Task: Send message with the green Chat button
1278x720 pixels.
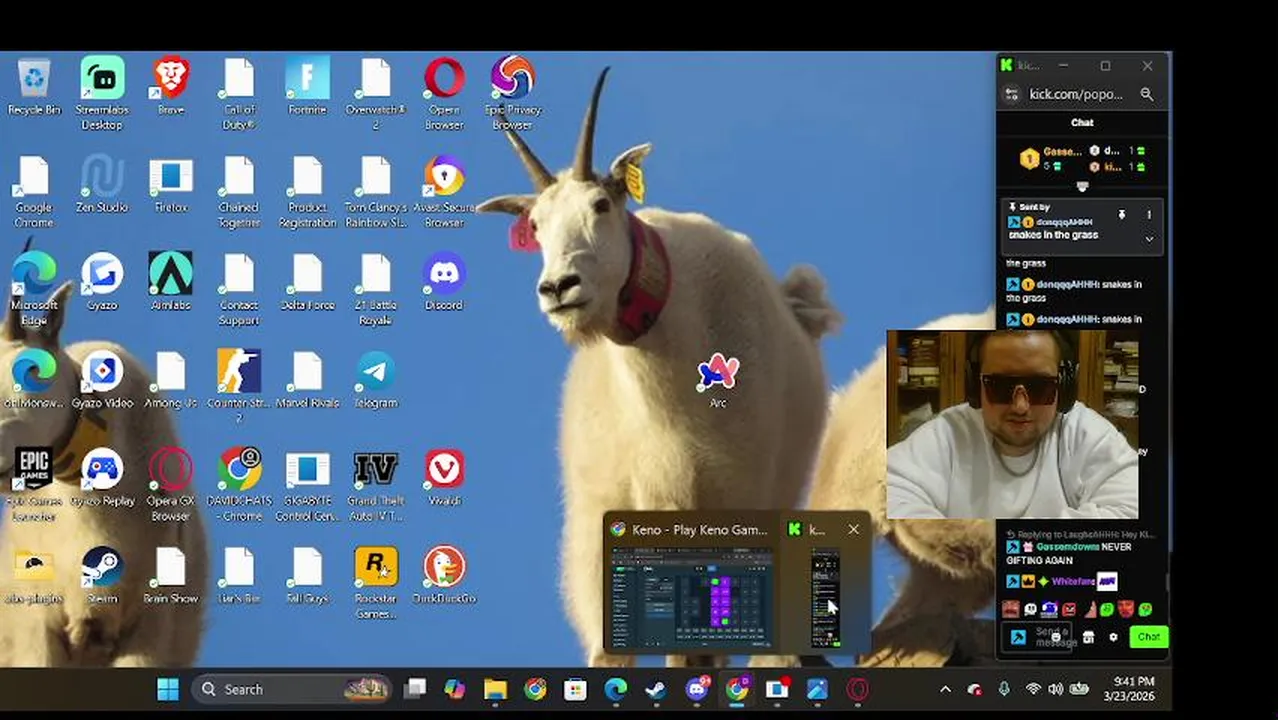Action: [1148, 637]
